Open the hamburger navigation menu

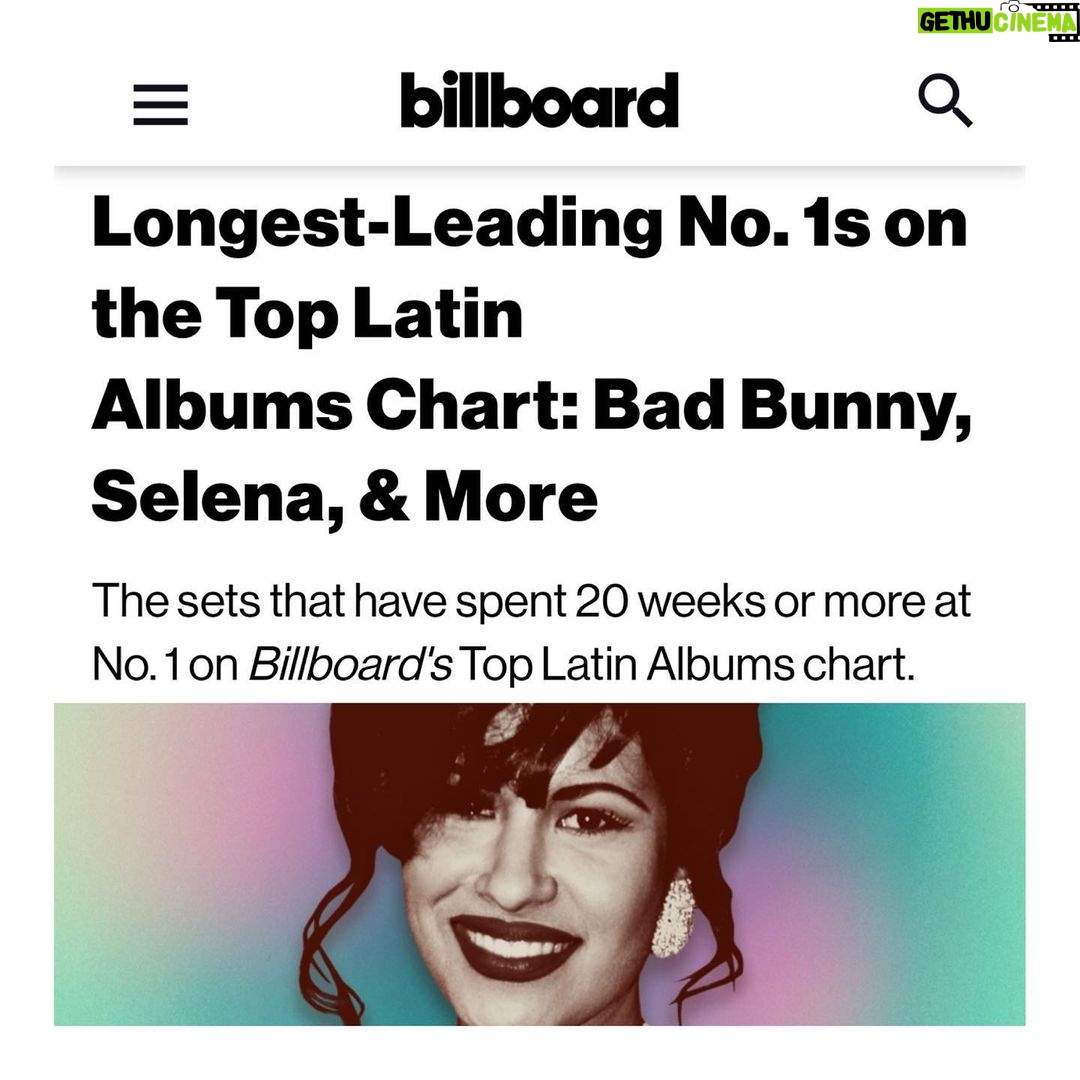point(160,104)
